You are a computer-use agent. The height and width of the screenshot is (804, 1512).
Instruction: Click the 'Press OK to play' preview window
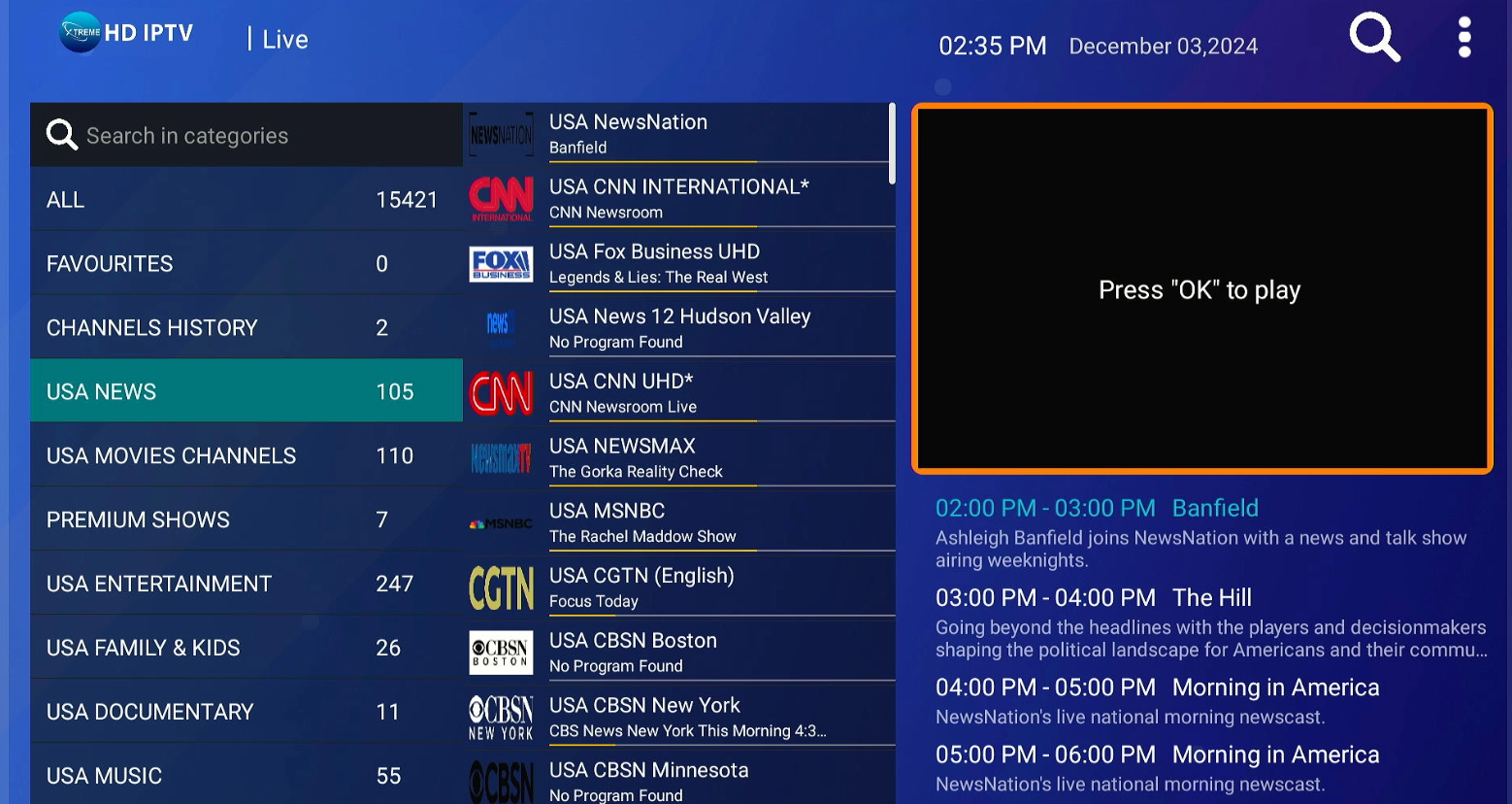click(x=1201, y=289)
